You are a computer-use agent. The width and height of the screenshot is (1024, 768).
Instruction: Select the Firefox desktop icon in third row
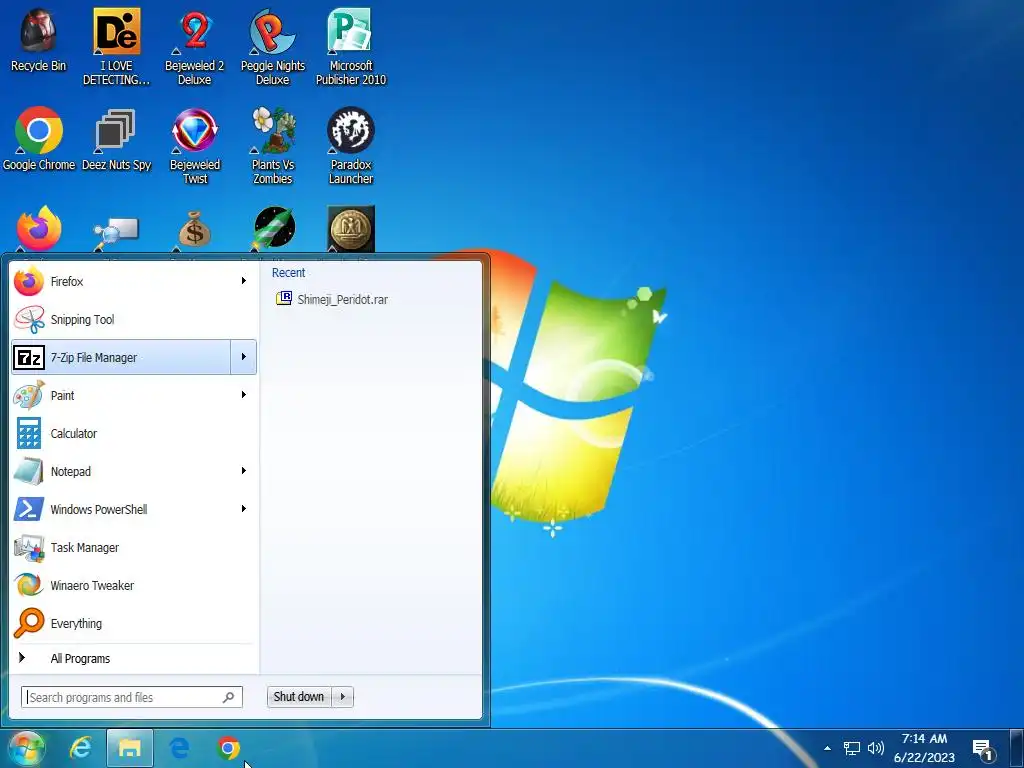[39, 229]
